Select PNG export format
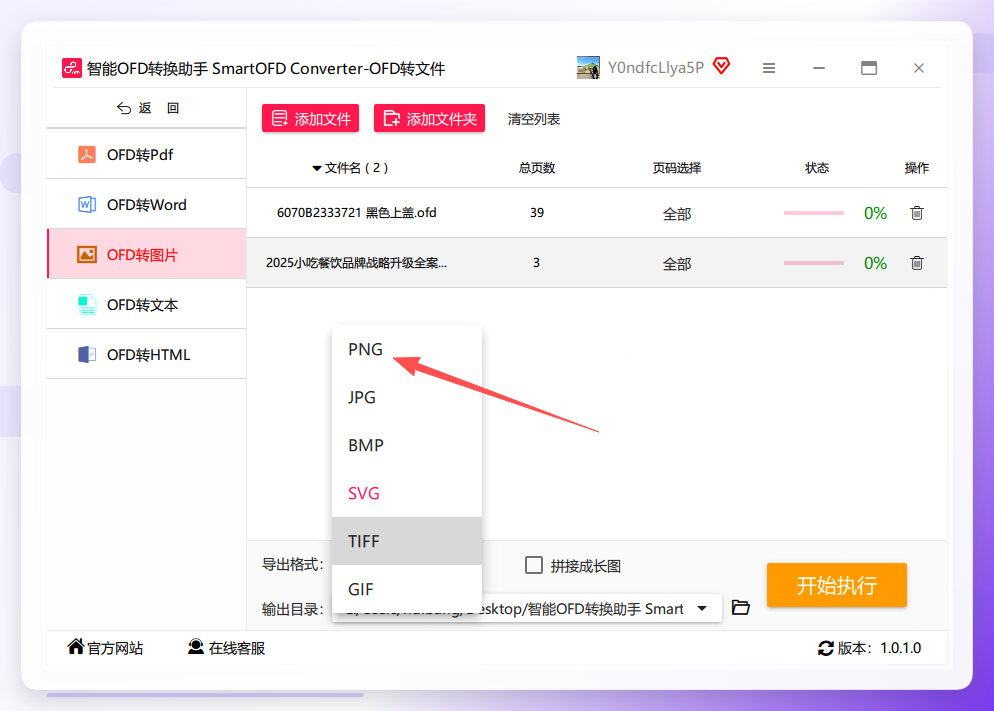Image resolution: width=994 pixels, height=711 pixels. (x=407, y=349)
